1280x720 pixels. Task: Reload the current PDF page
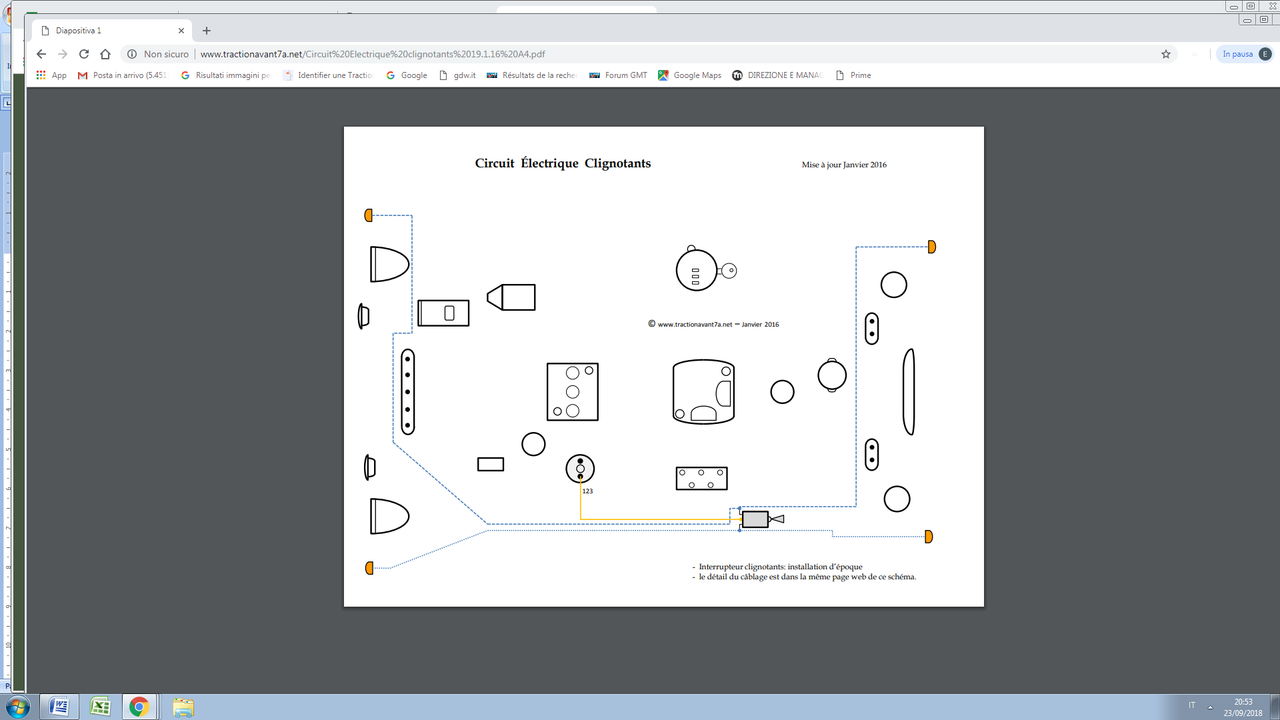pos(85,54)
